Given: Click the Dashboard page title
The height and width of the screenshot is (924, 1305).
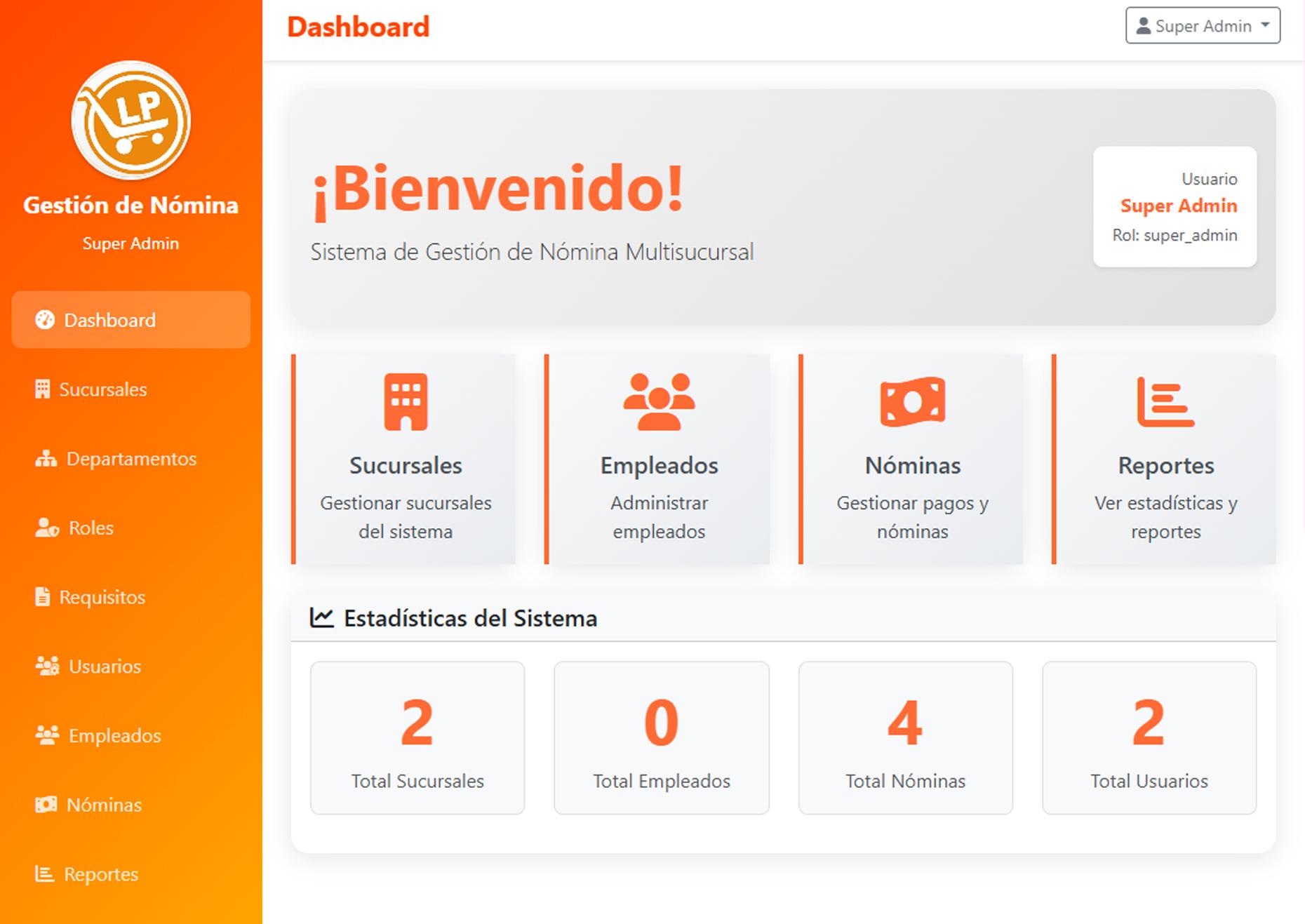Looking at the screenshot, I should coord(359,27).
